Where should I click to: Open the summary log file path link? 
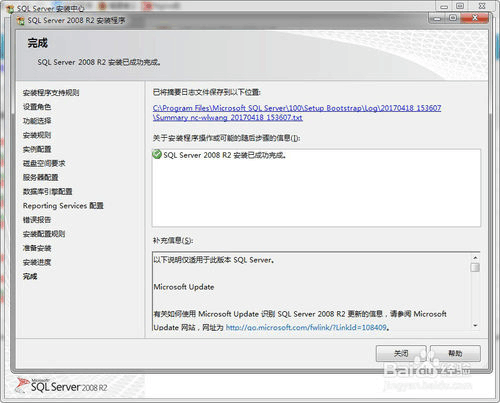coord(297,113)
